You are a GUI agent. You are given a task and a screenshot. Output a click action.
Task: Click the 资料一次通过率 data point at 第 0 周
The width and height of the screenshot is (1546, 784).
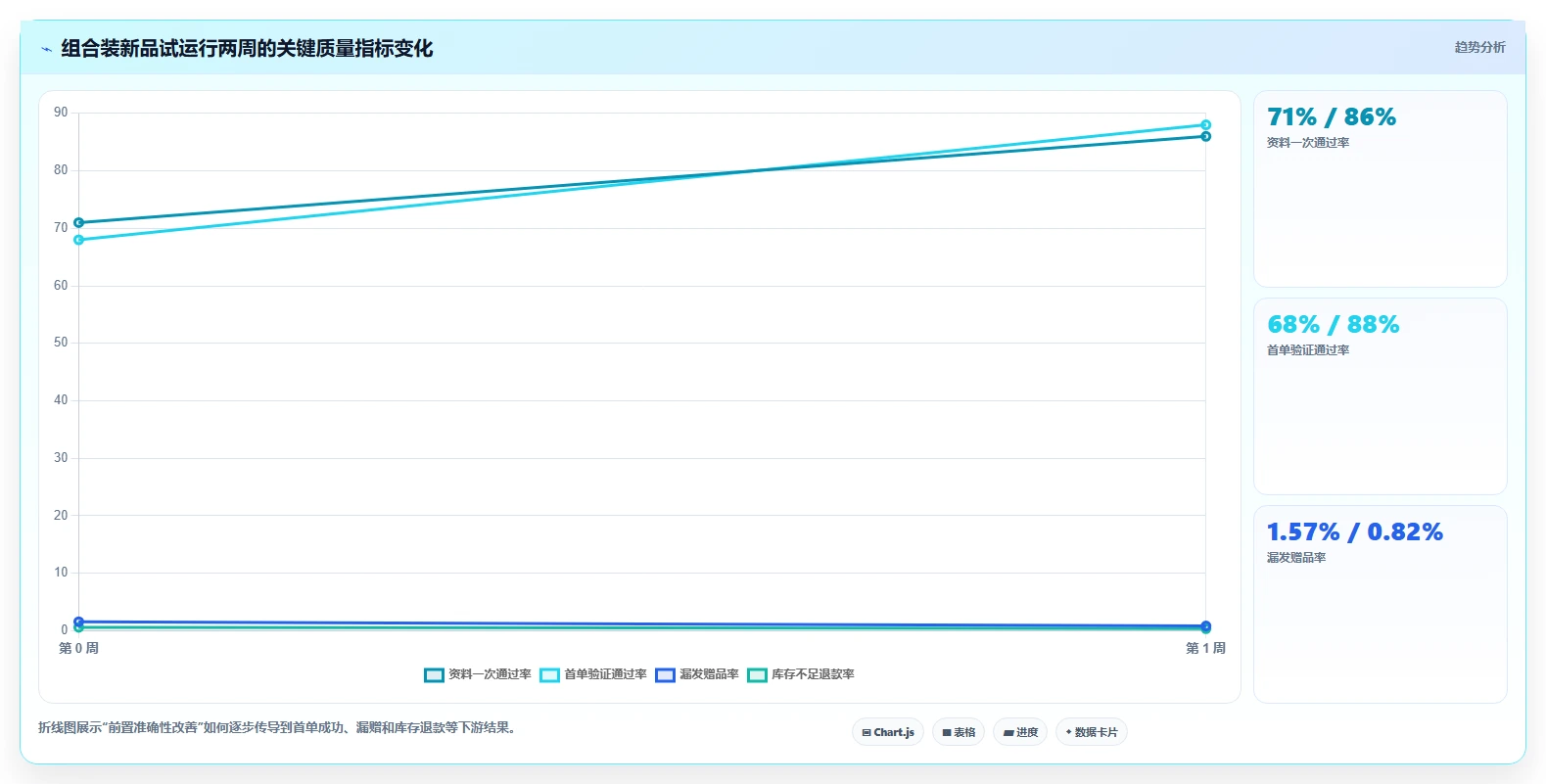coord(79,223)
